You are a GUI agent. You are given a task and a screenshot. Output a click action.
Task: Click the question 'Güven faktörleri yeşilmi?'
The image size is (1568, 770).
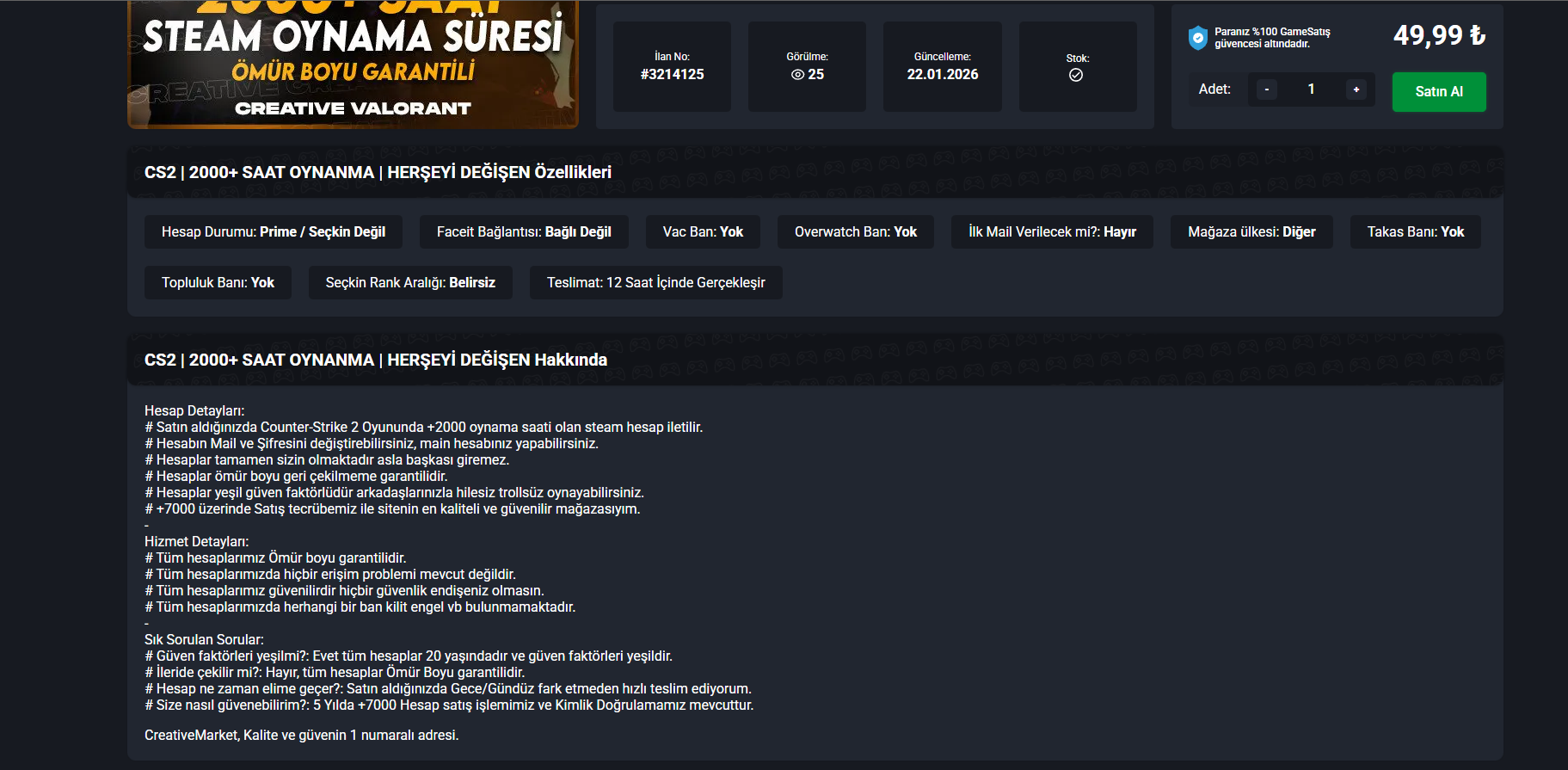pos(409,656)
